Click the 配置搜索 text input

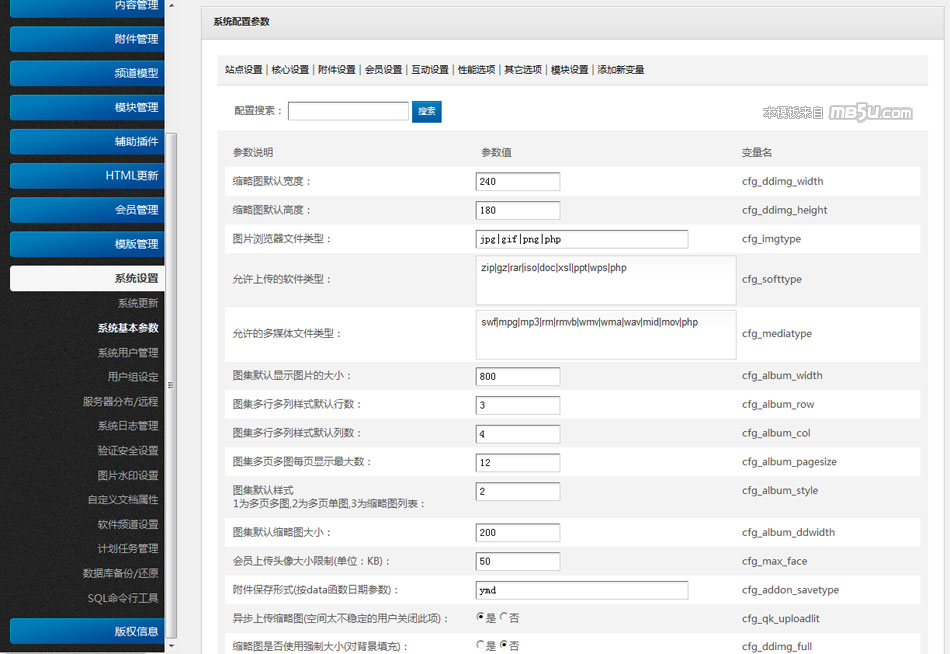348,111
